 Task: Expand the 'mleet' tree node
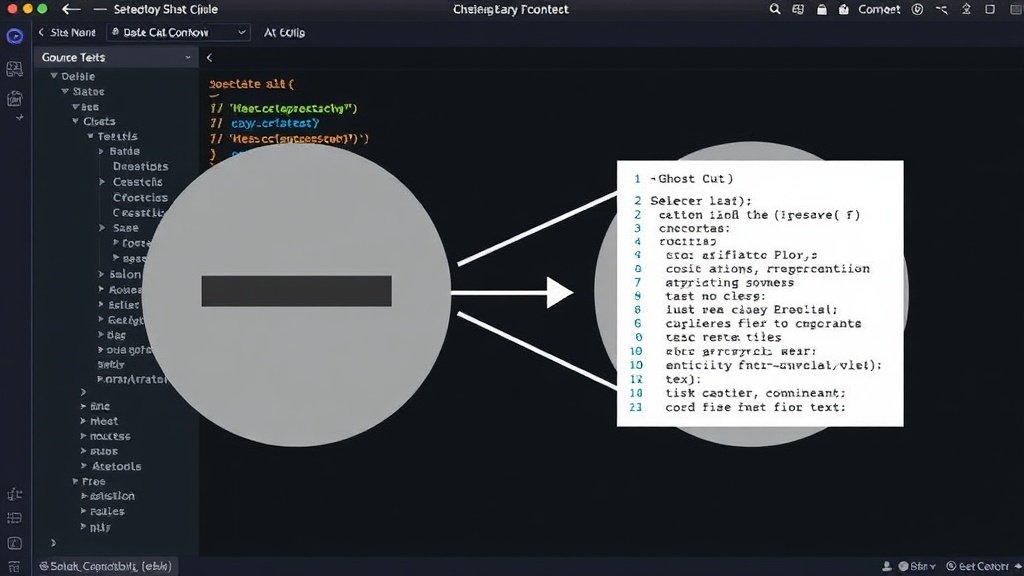coord(83,421)
